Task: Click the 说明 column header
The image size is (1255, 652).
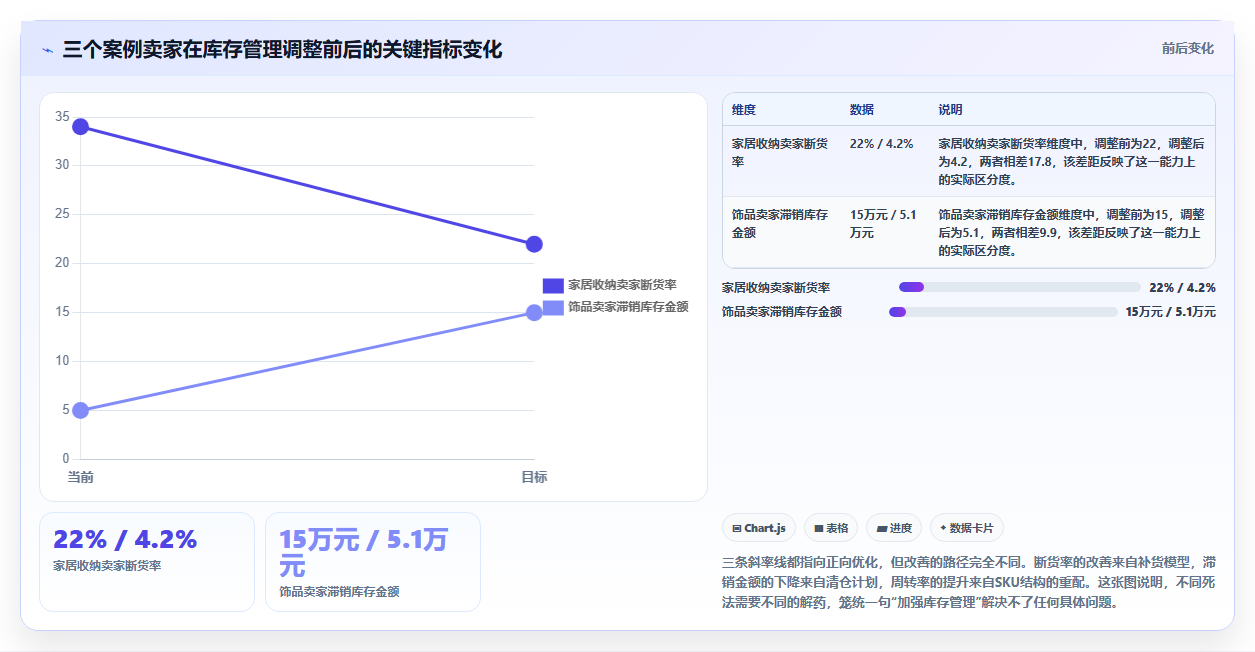Action: (950, 109)
